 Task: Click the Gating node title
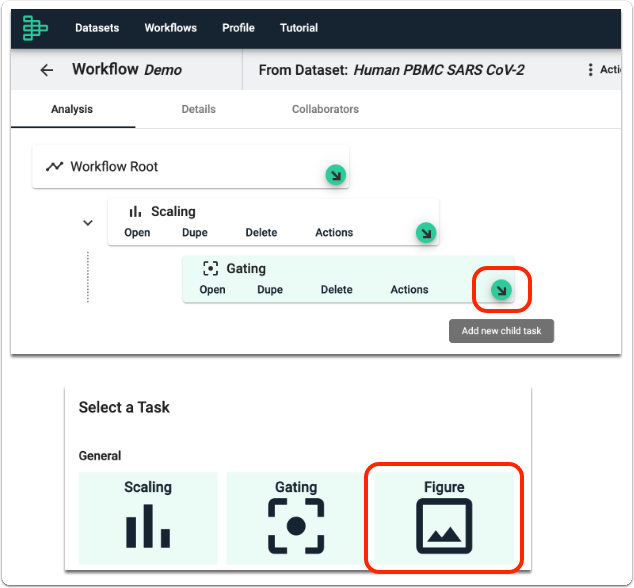[246, 269]
